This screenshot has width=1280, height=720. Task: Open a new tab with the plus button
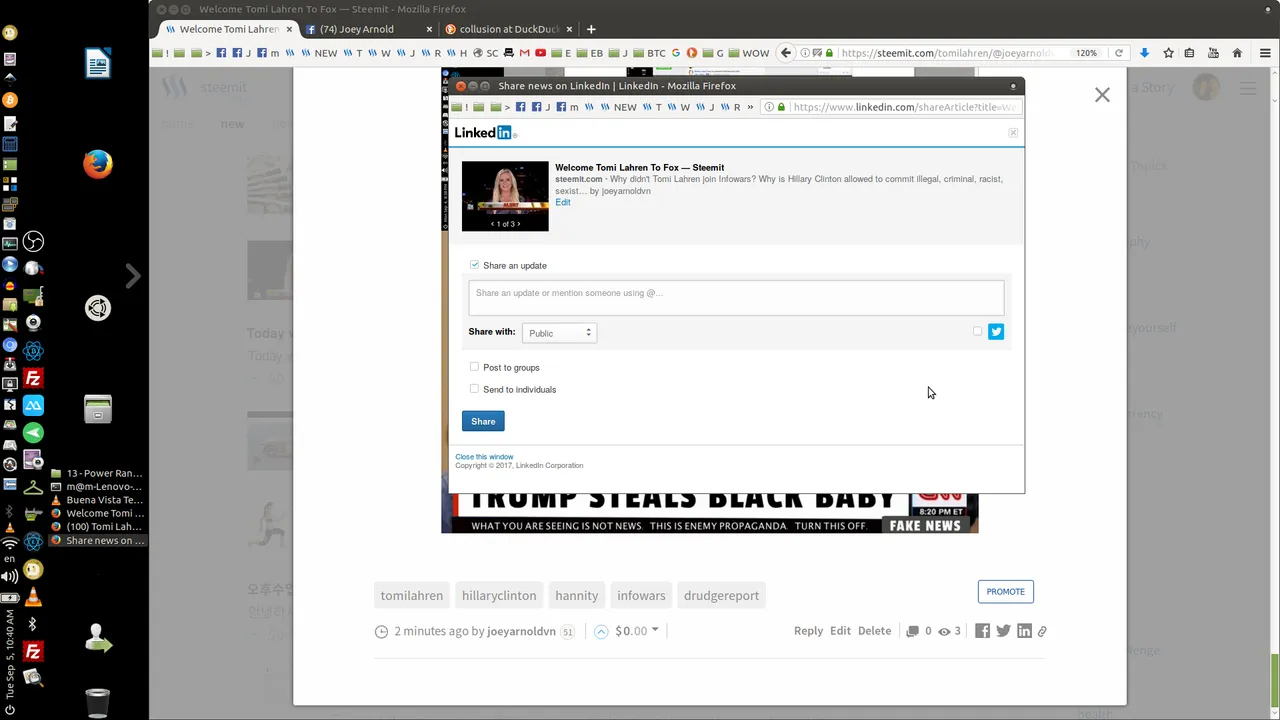click(x=591, y=29)
